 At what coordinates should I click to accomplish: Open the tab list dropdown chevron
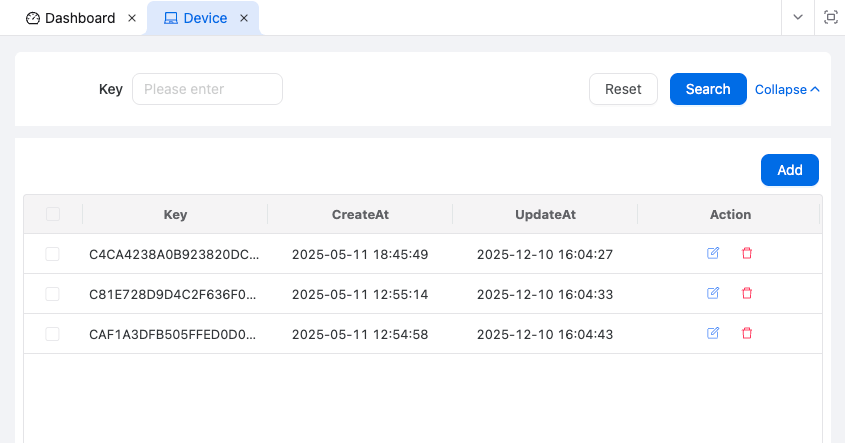(x=798, y=18)
